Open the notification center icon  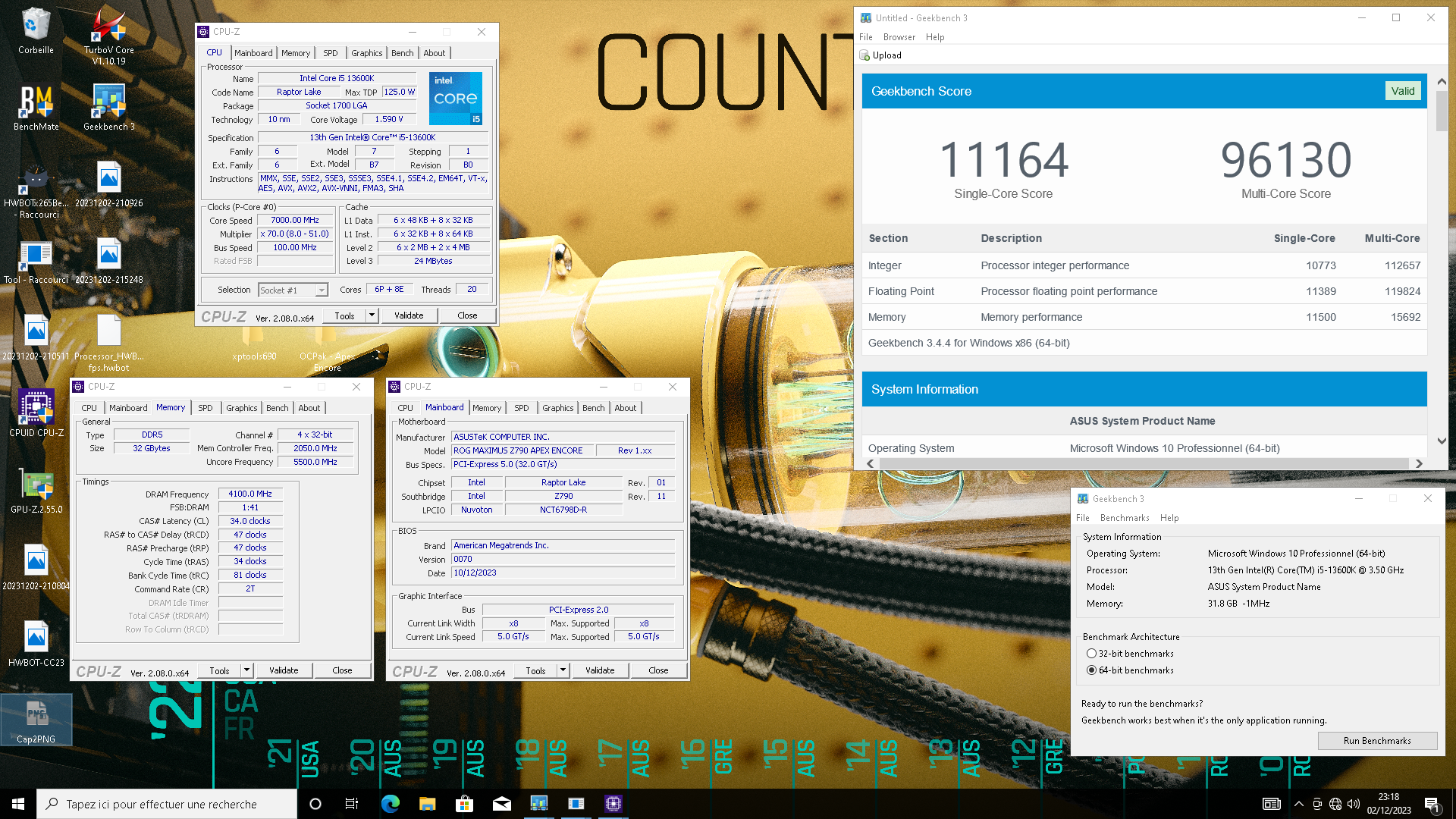pos(1432,804)
